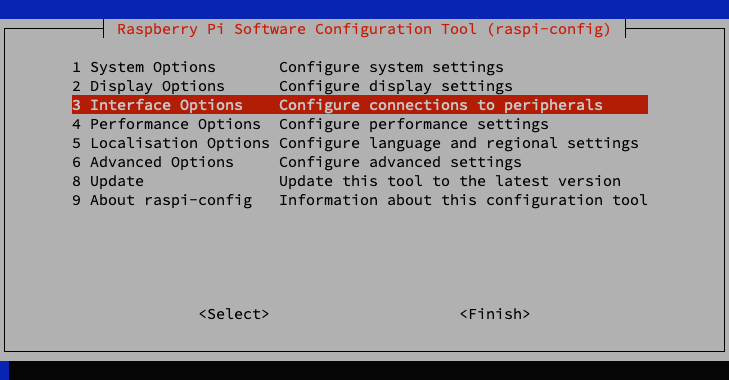Click the <Finish> button
This screenshot has height=380, width=729.
(x=495, y=314)
